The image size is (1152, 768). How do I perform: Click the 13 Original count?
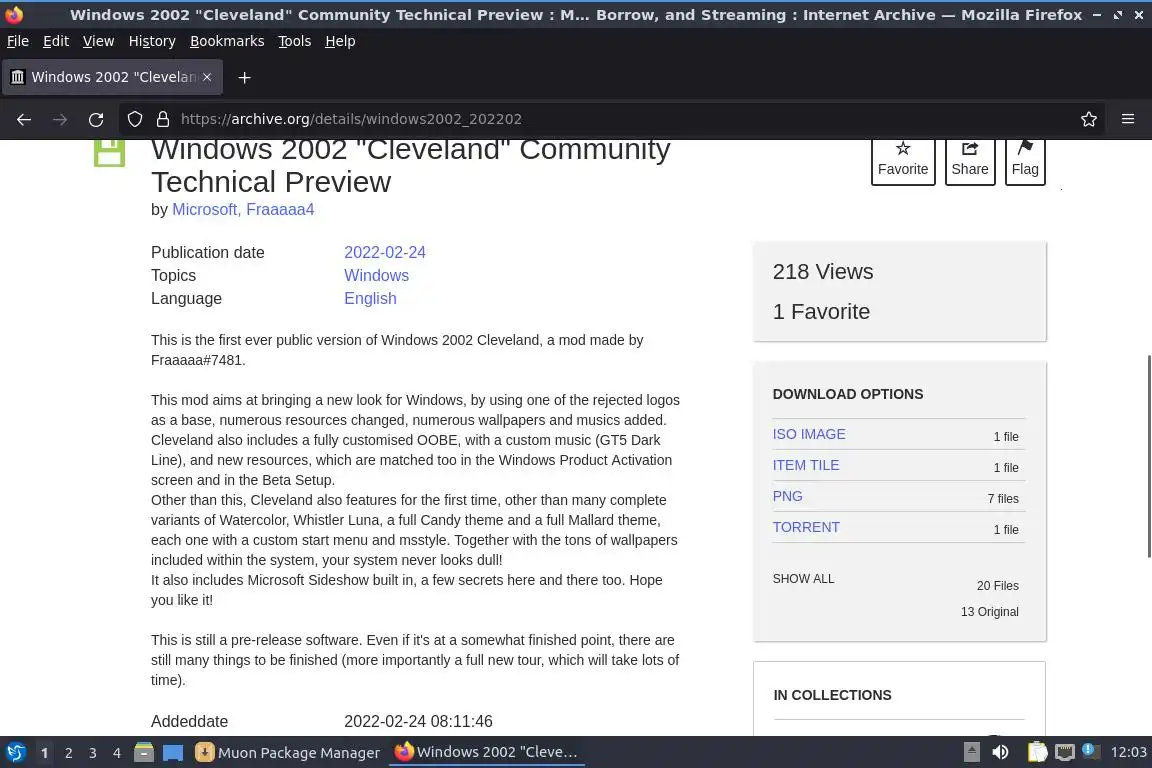(990, 611)
